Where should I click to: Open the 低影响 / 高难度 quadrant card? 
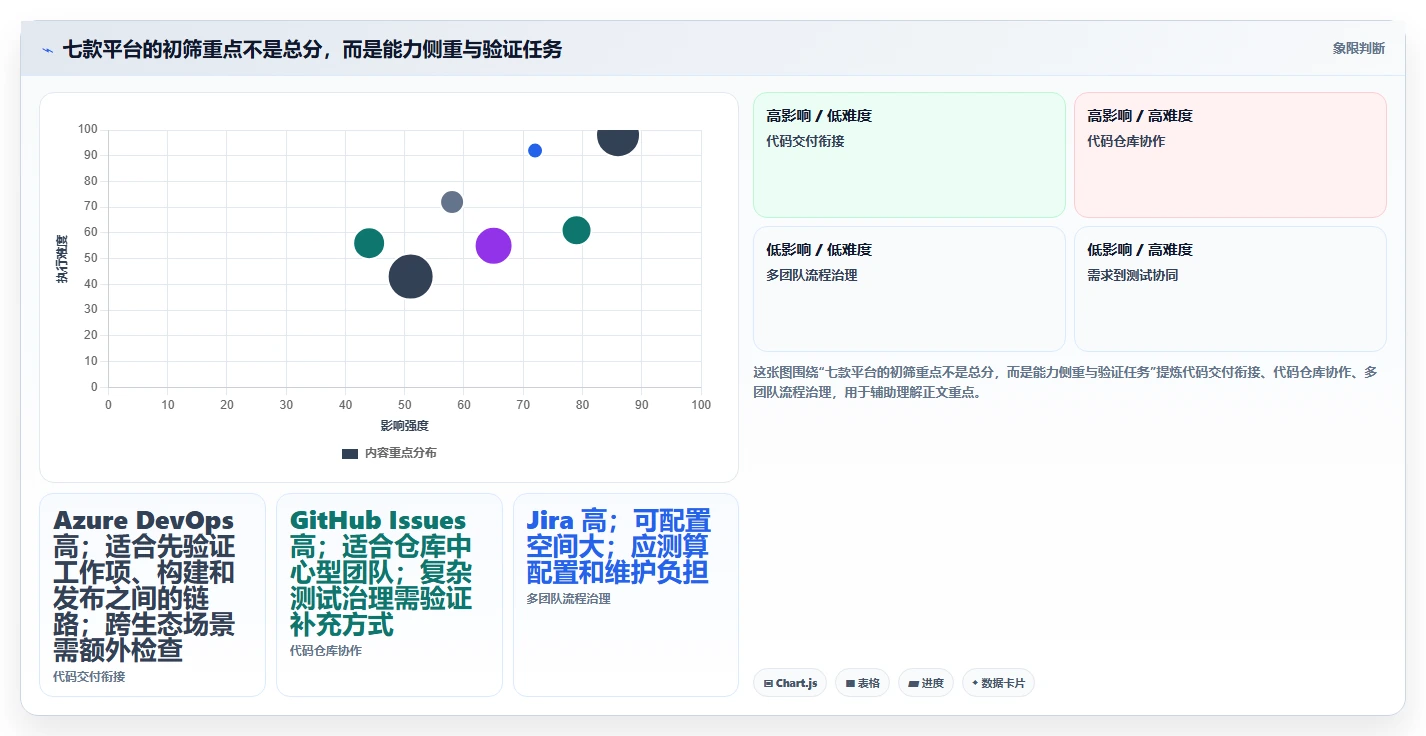1230,289
